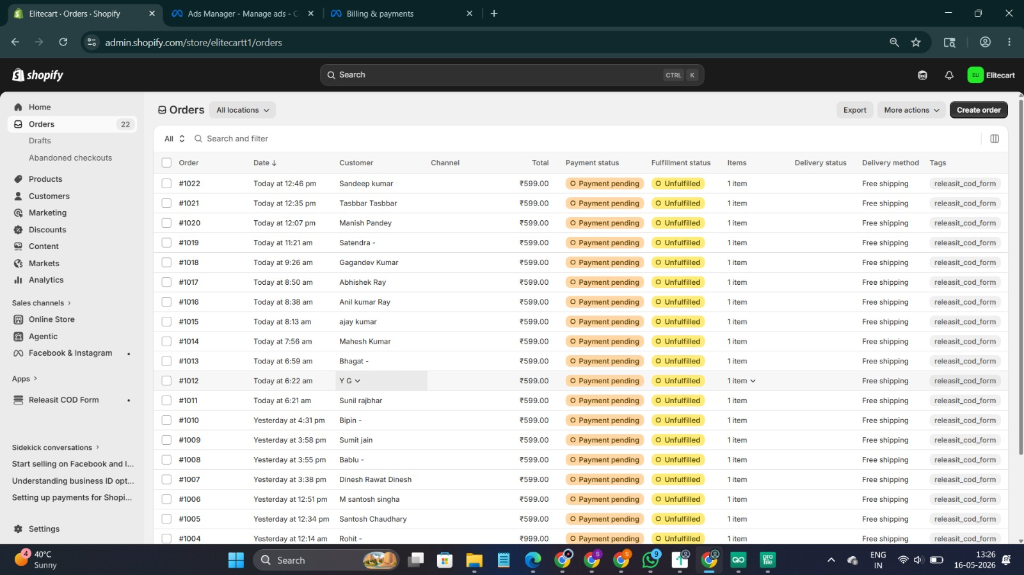
Task: Open 'Understanding business ID' conversation
Action: 72,481
